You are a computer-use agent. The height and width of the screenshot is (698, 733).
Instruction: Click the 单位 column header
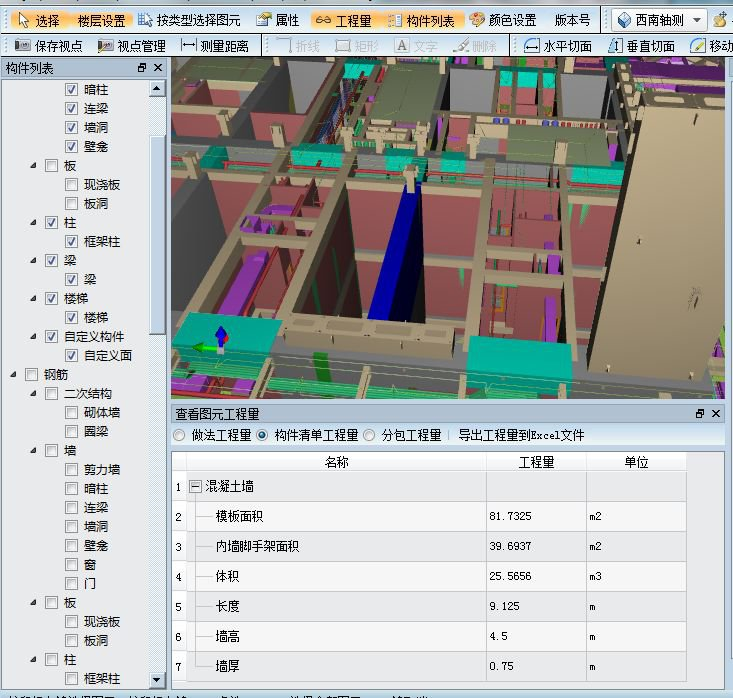(636, 462)
